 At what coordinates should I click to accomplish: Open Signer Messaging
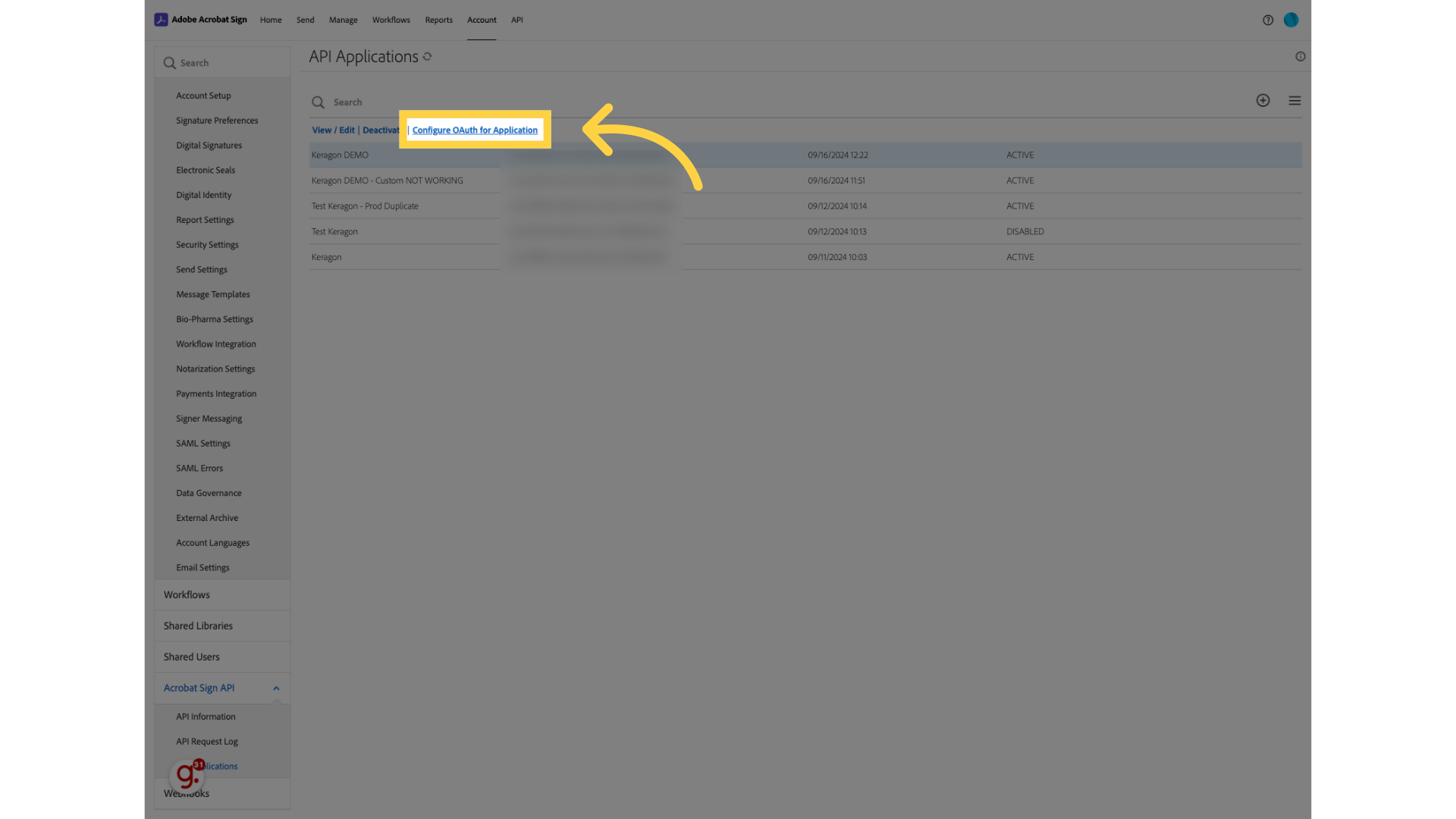[x=209, y=419]
